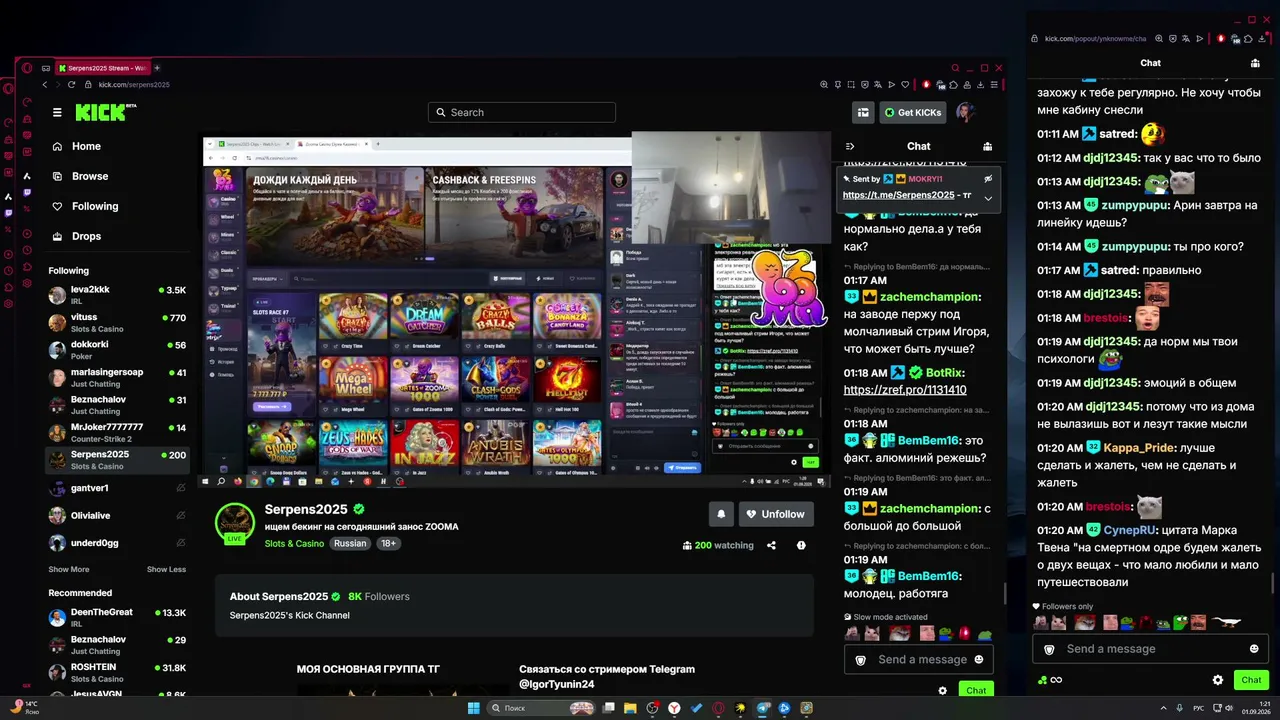Open the chat leaderboard gift icon in main window

coord(987,146)
